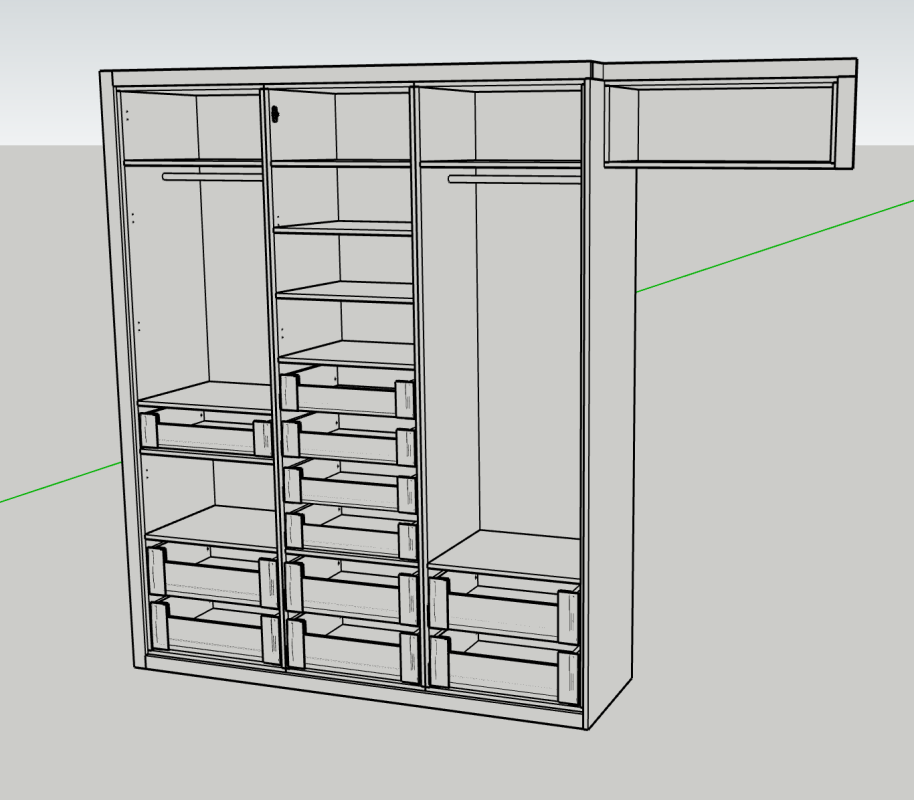
Task: Select the hanging rod in the right compartment
Action: 515,180
